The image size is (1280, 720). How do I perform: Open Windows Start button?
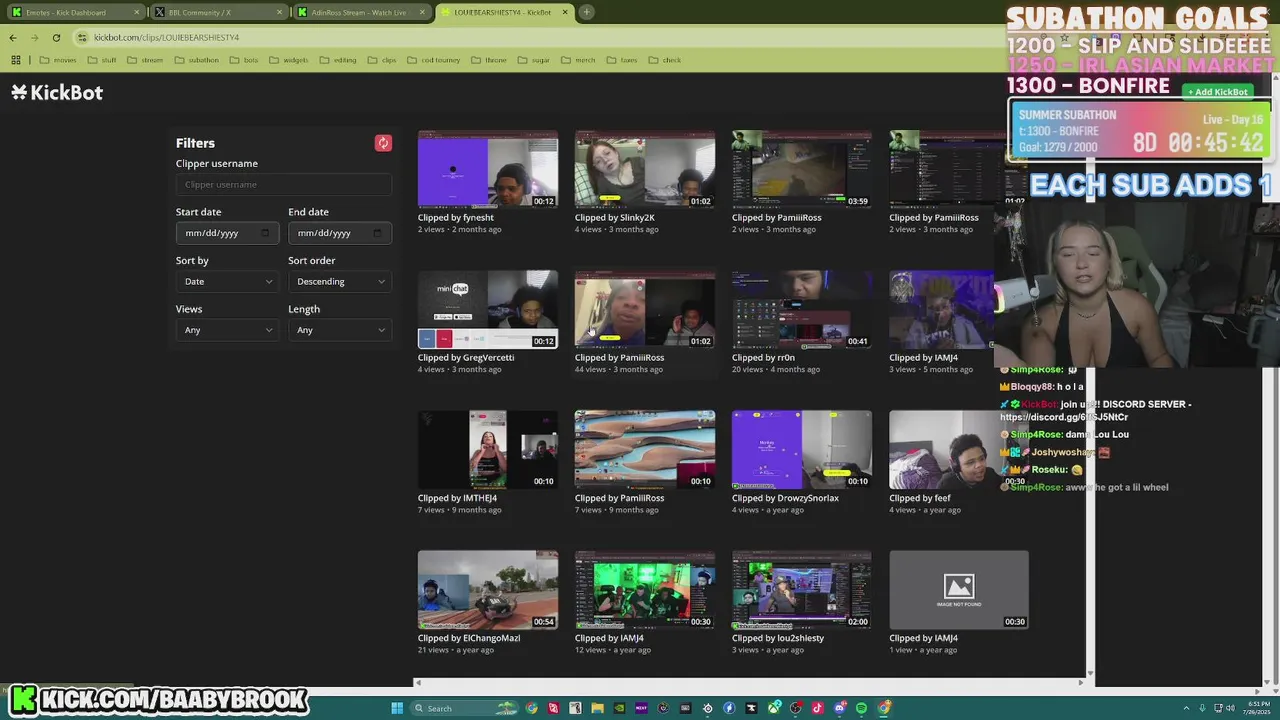click(x=397, y=708)
